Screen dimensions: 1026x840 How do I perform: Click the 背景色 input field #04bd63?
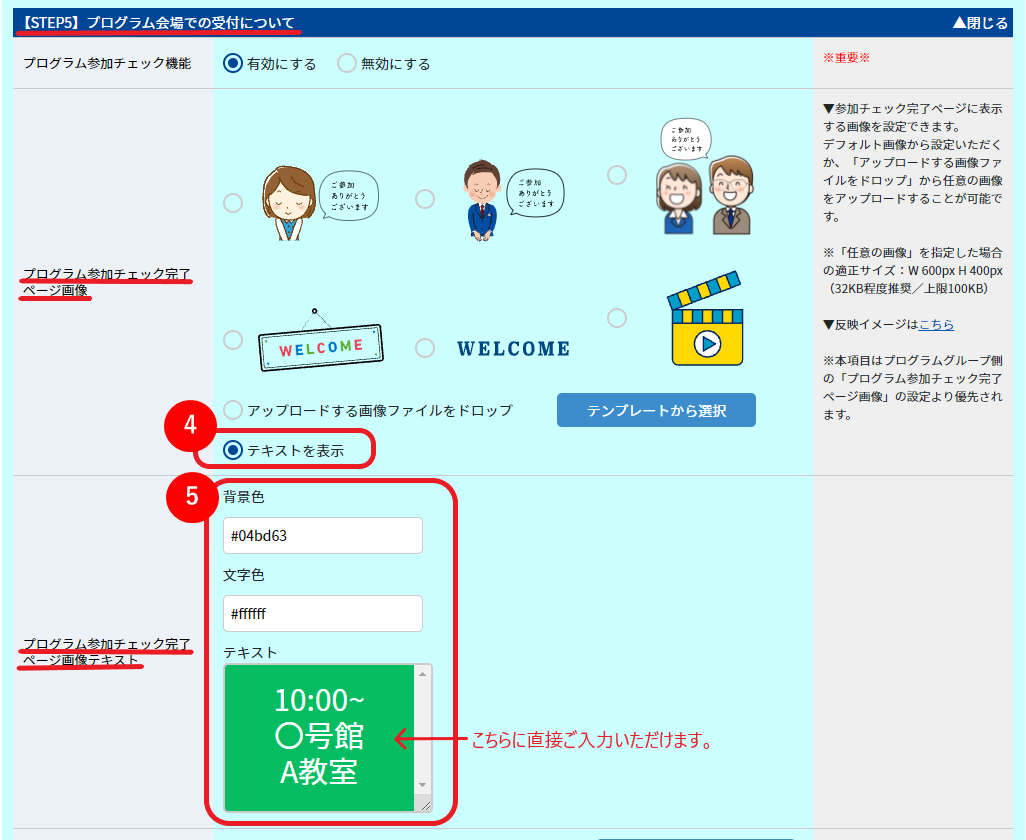click(x=323, y=536)
